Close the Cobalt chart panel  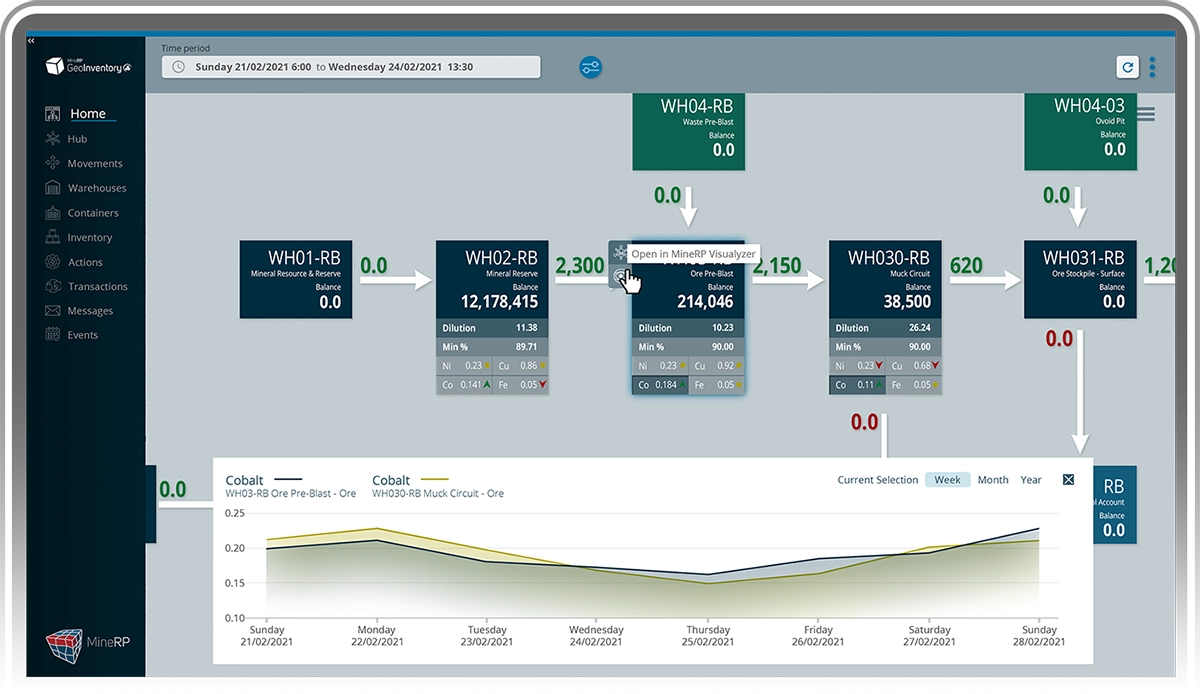click(x=1068, y=480)
